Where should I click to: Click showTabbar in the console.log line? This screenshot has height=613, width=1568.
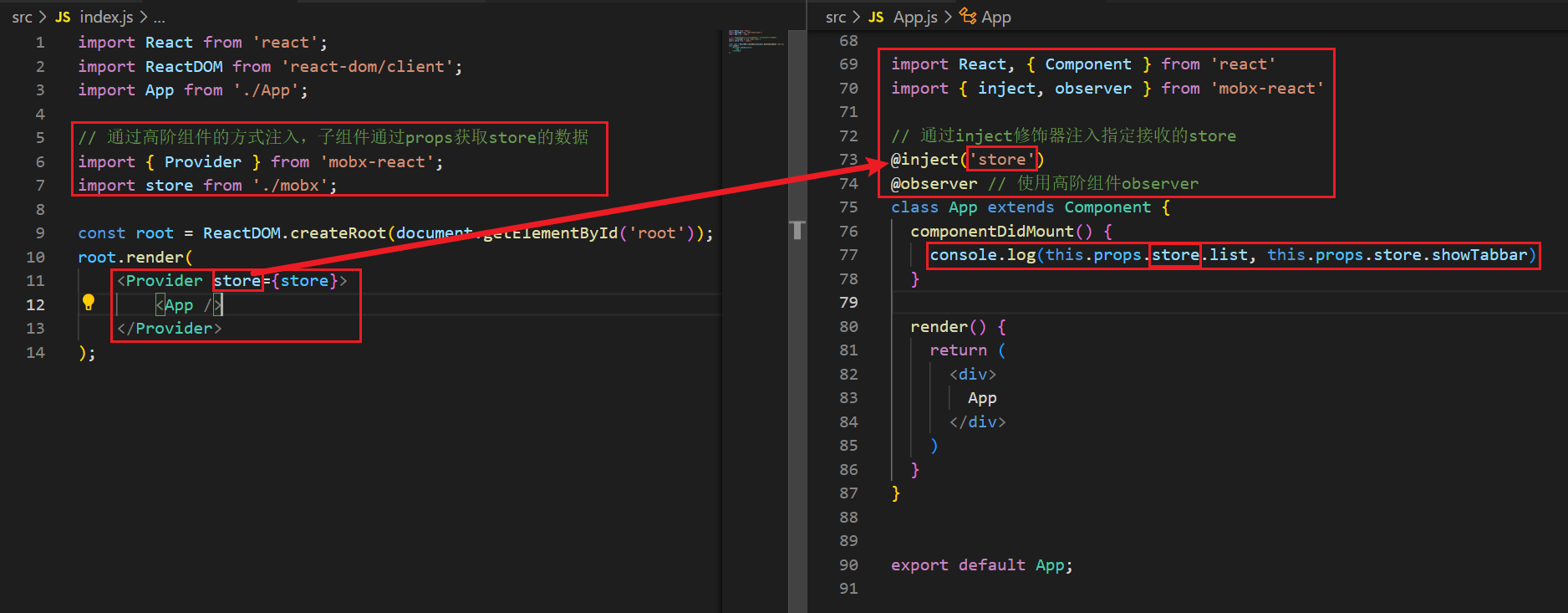coord(1479,254)
